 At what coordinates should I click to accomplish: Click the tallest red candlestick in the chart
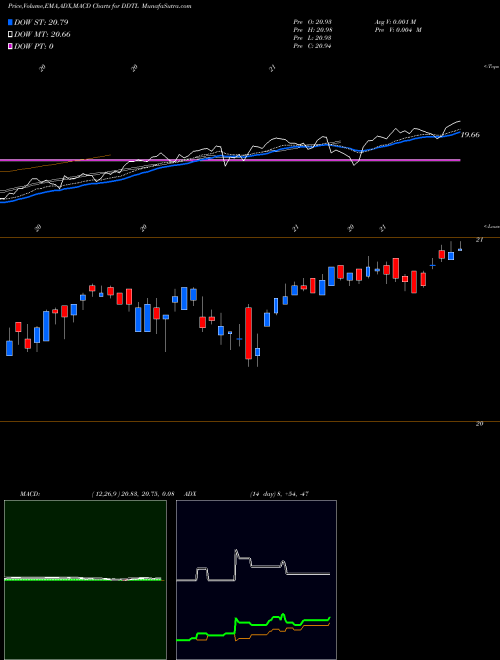point(249,333)
